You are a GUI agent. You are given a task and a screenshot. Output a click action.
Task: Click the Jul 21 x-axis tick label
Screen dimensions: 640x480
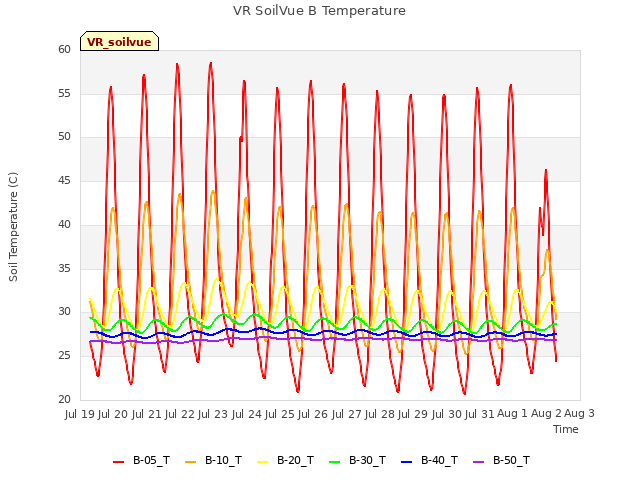pyautogui.click(x=146, y=414)
